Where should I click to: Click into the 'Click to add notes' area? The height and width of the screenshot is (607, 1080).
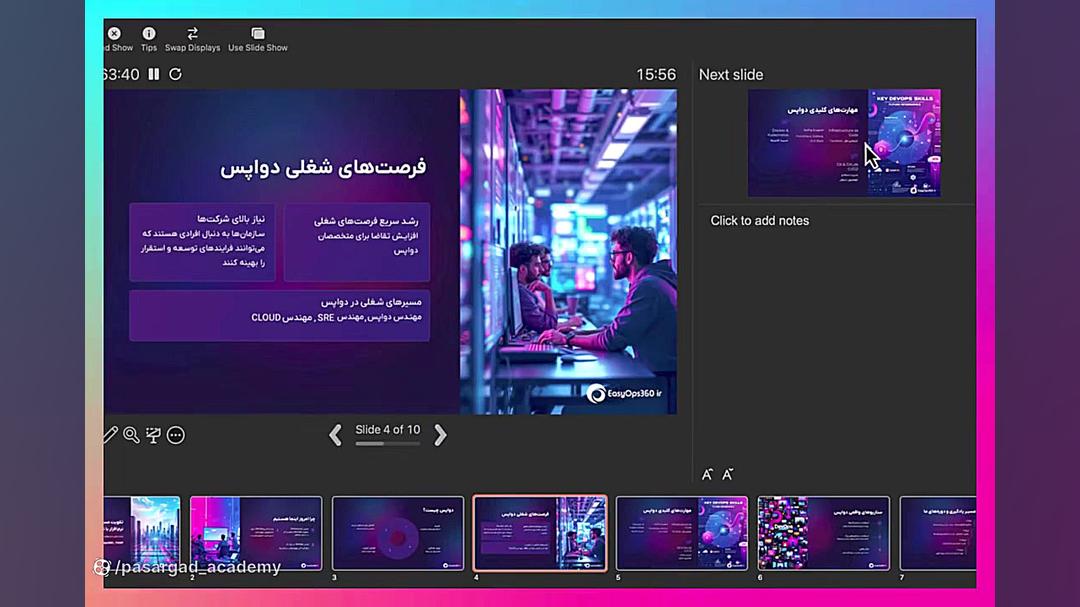[x=760, y=220]
